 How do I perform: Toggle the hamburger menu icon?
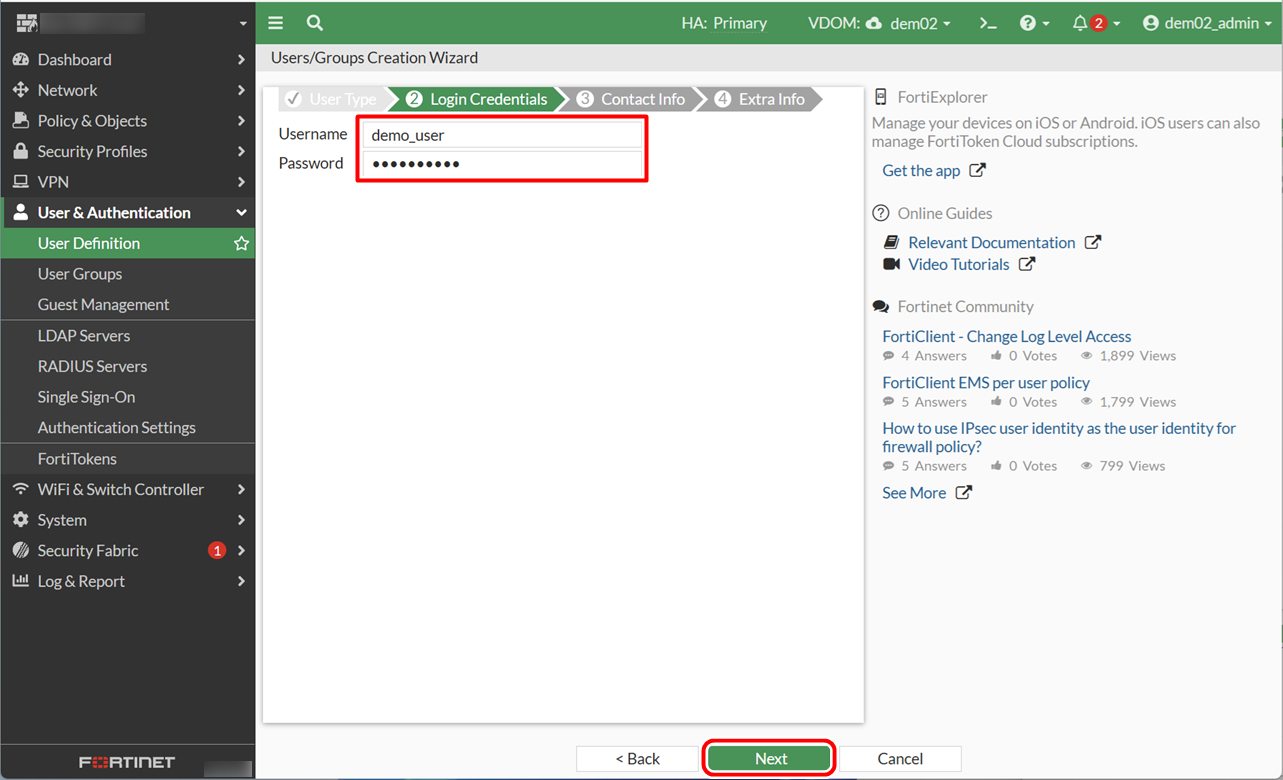coord(276,23)
